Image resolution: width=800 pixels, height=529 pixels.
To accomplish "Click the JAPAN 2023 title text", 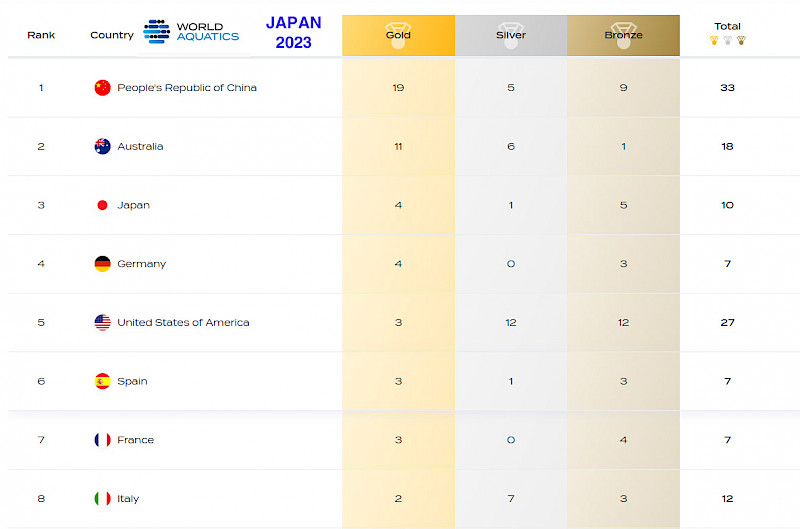I will [x=293, y=32].
